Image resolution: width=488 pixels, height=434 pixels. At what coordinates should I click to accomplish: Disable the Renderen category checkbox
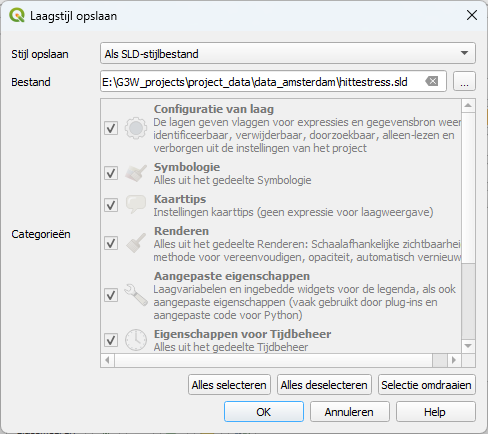click(x=111, y=243)
